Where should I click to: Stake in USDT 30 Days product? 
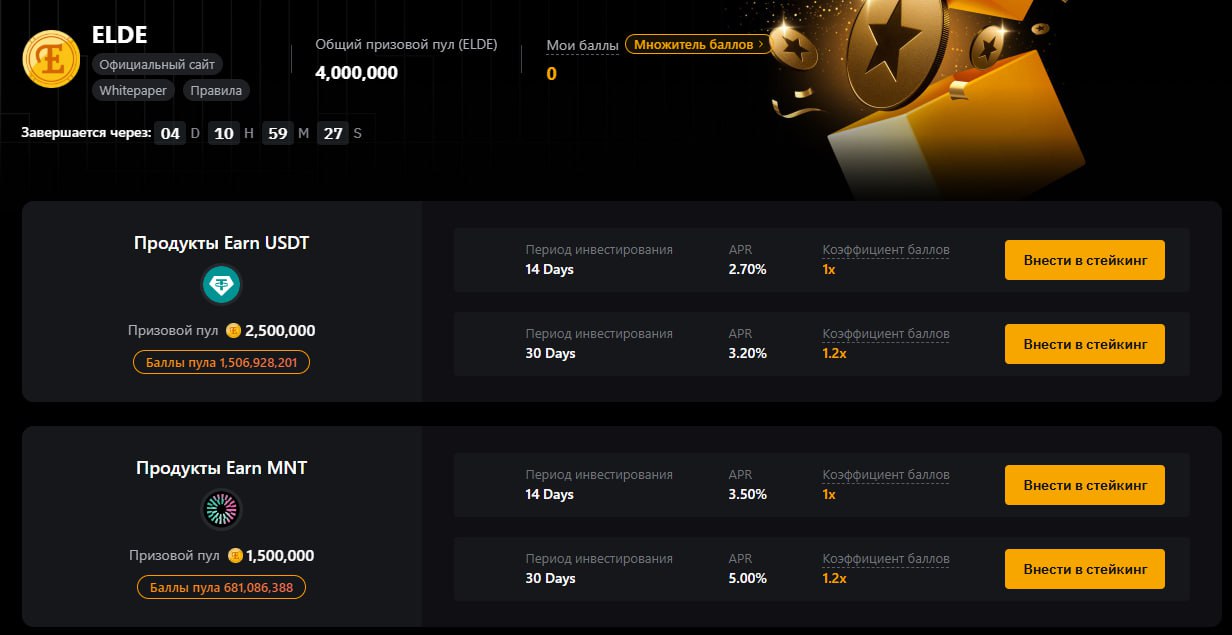tap(1085, 344)
